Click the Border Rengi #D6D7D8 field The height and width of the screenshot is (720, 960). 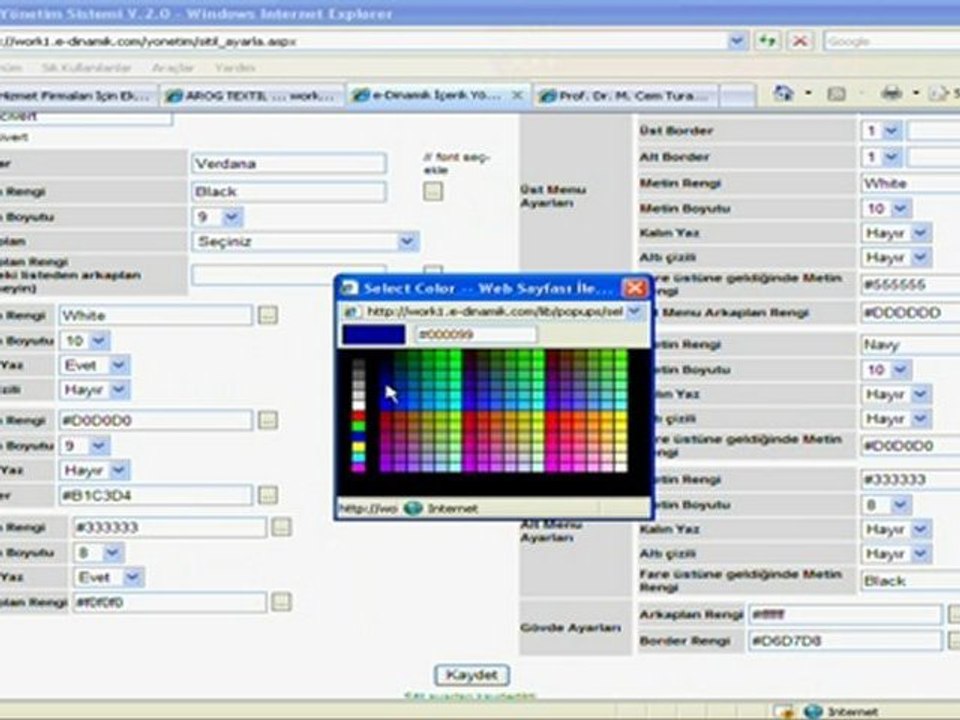[846, 641]
